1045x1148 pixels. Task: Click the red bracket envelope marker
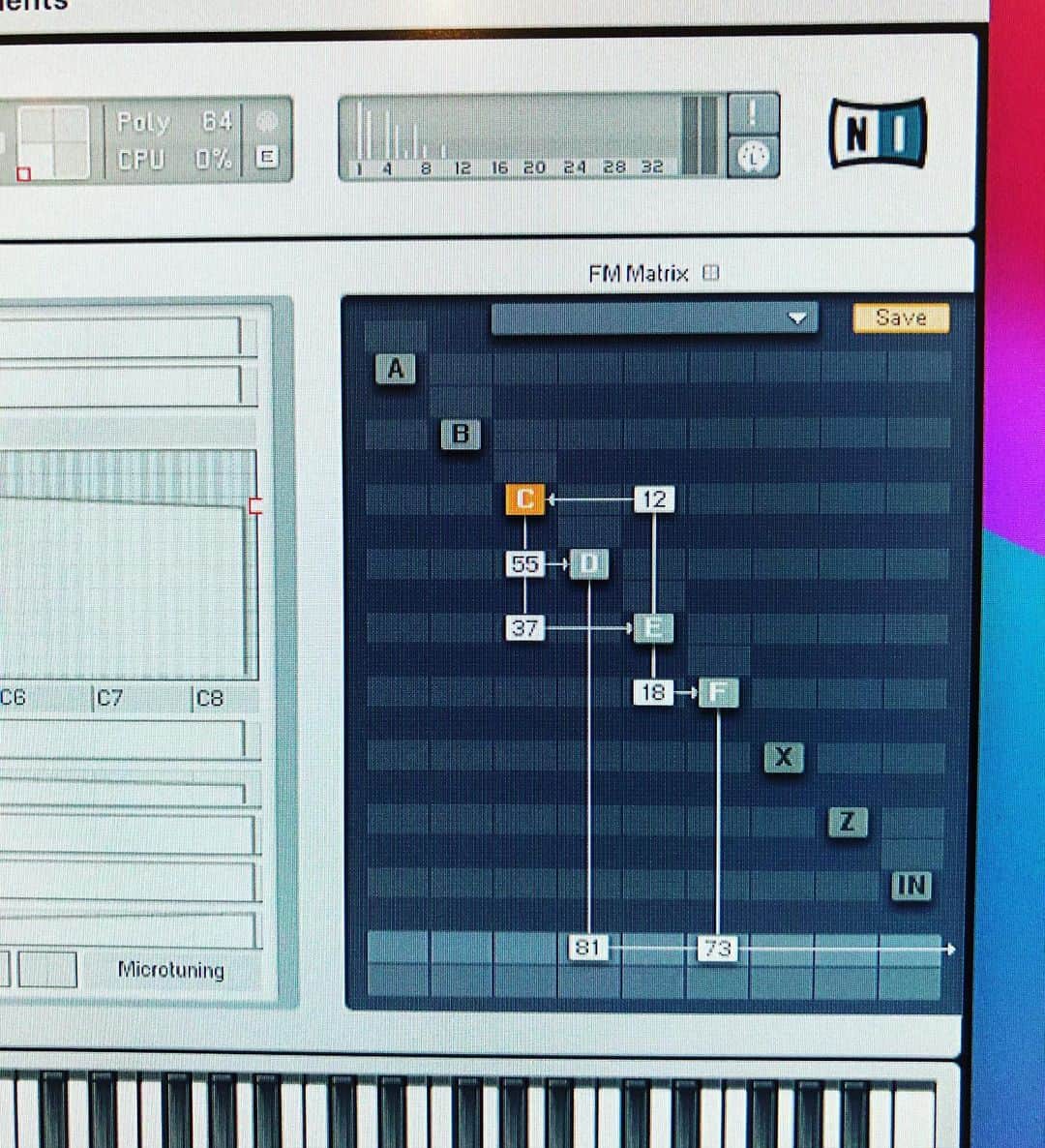click(x=255, y=506)
